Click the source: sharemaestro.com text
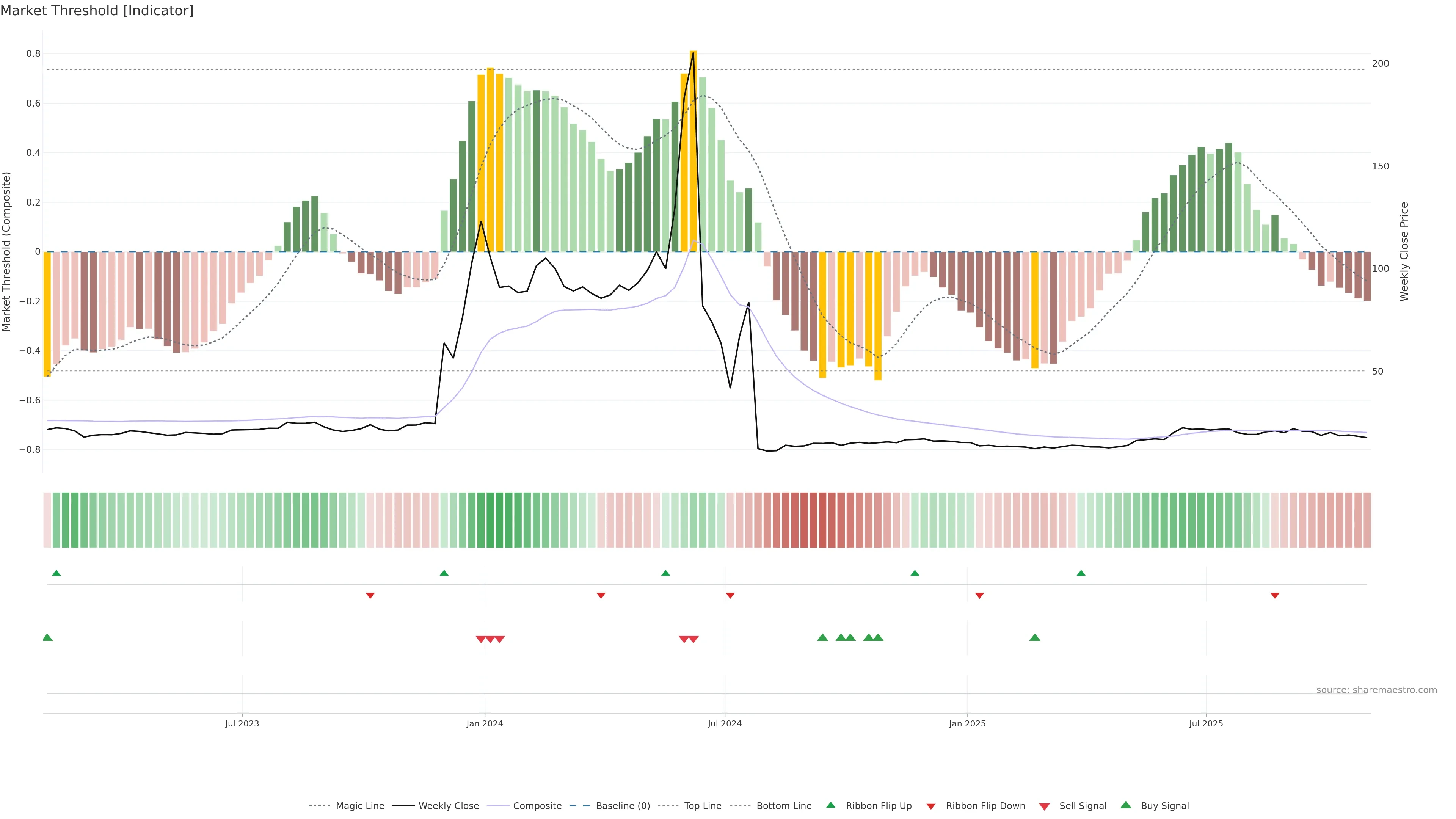This screenshot has height=819, width=1456. 1376,690
